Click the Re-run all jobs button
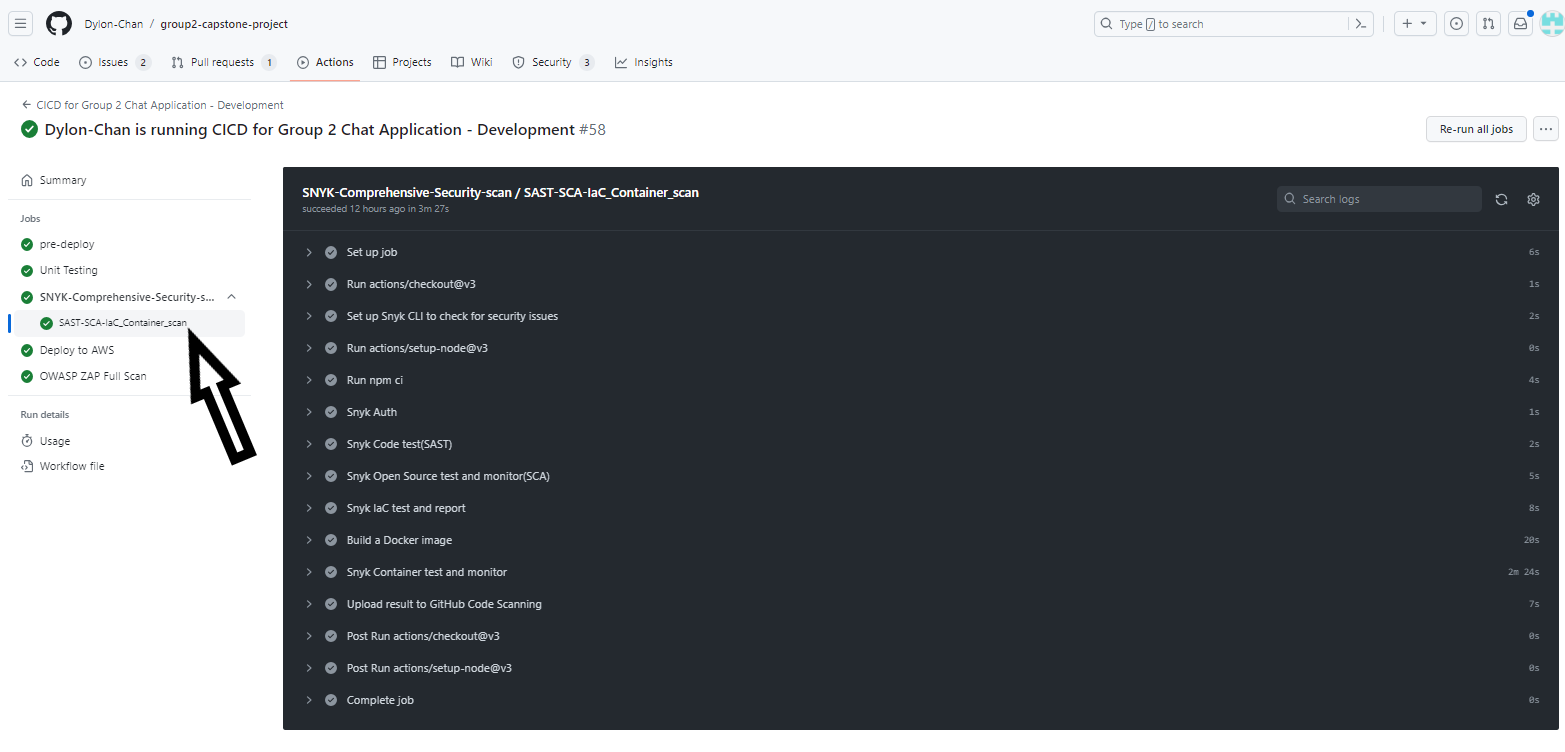Screen dimensions: 1565x752 (x=1476, y=129)
